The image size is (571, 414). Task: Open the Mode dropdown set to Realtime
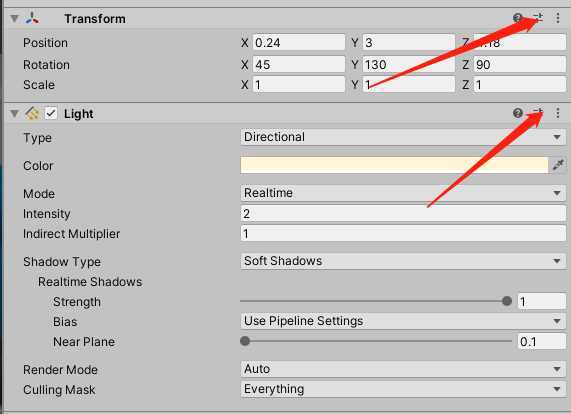[403, 193]
